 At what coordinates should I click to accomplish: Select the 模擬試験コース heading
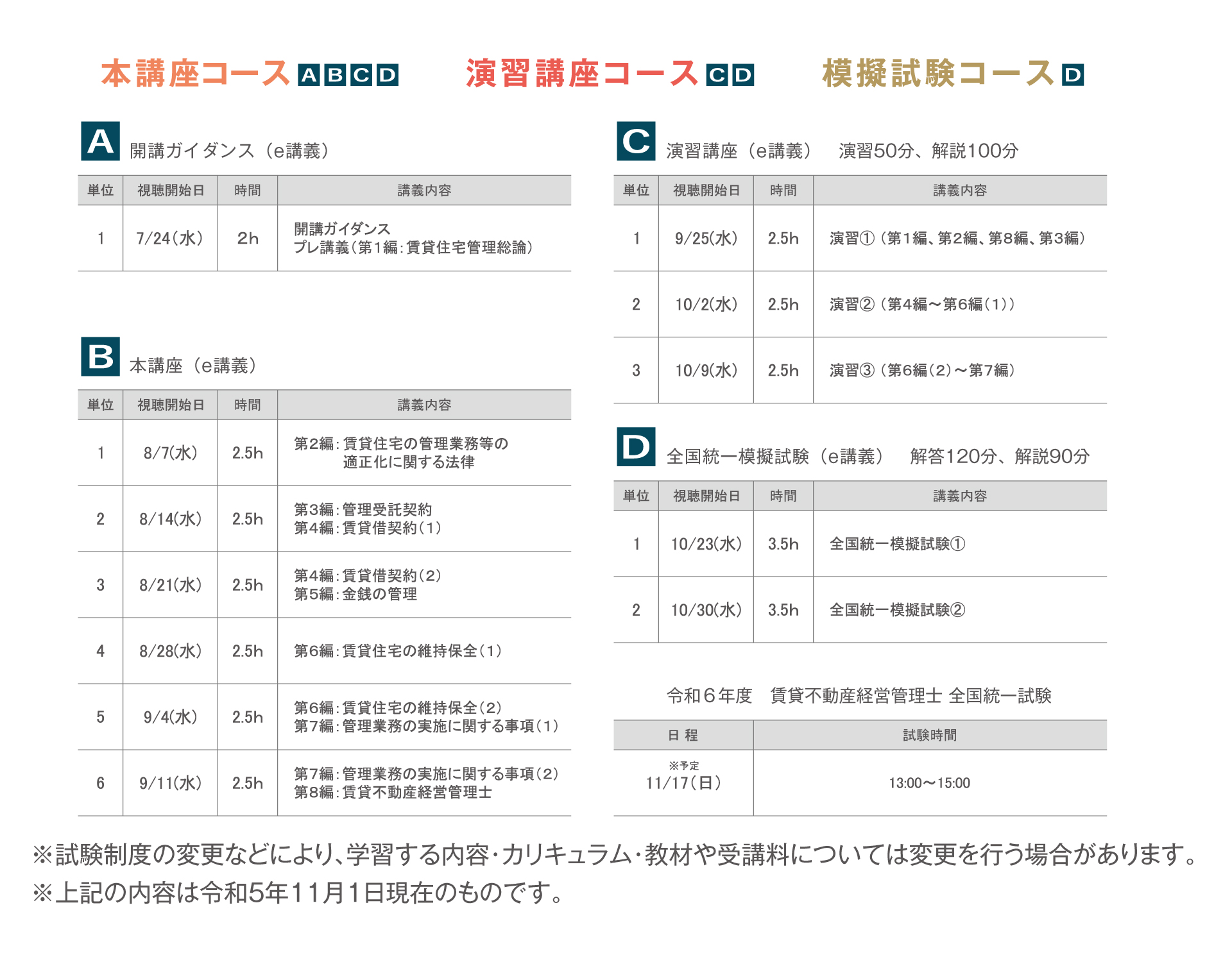pyautogui.click(x=939, y=74)
